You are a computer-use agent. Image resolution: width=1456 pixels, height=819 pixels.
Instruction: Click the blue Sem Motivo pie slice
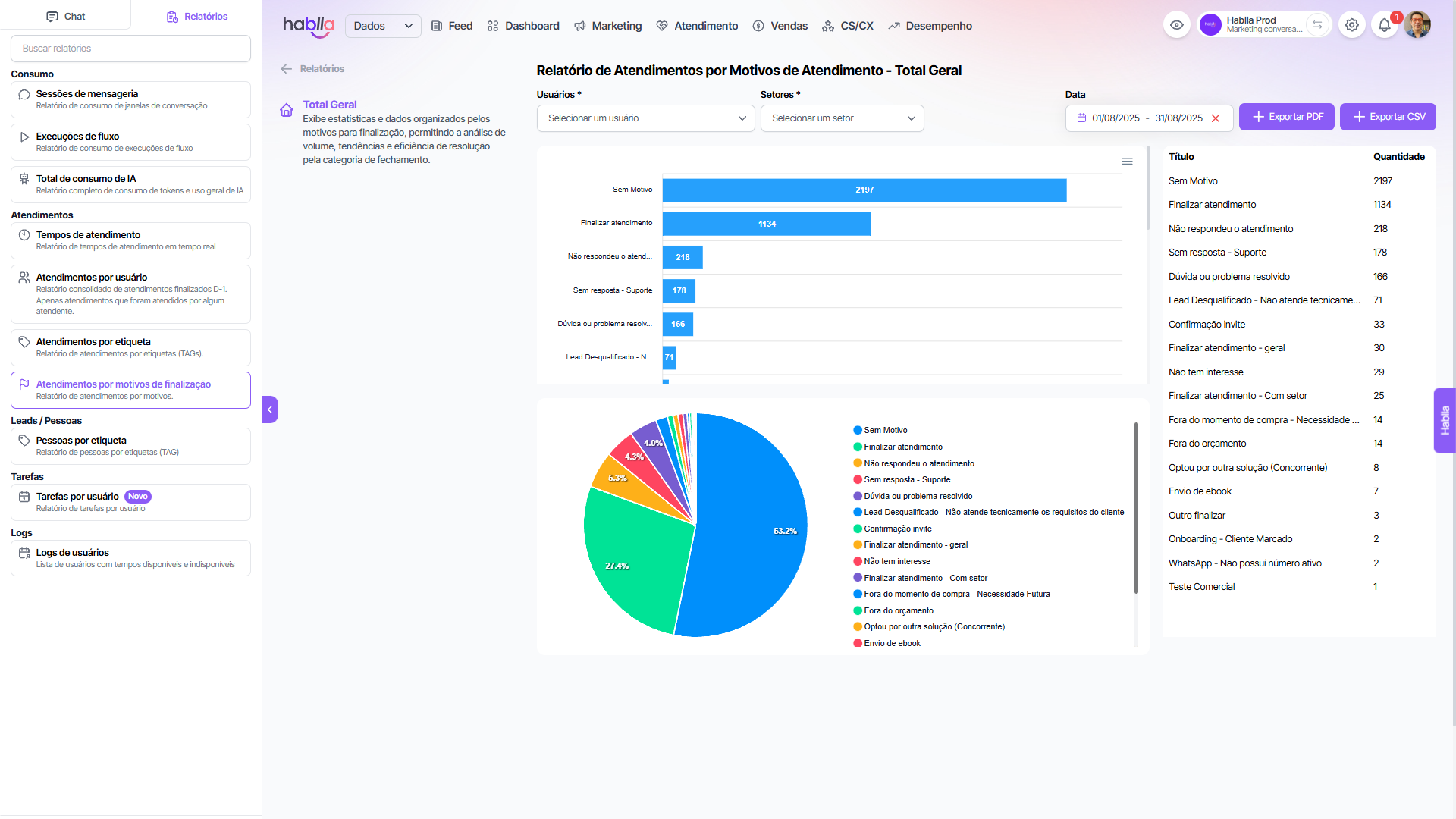pos(751,531)
